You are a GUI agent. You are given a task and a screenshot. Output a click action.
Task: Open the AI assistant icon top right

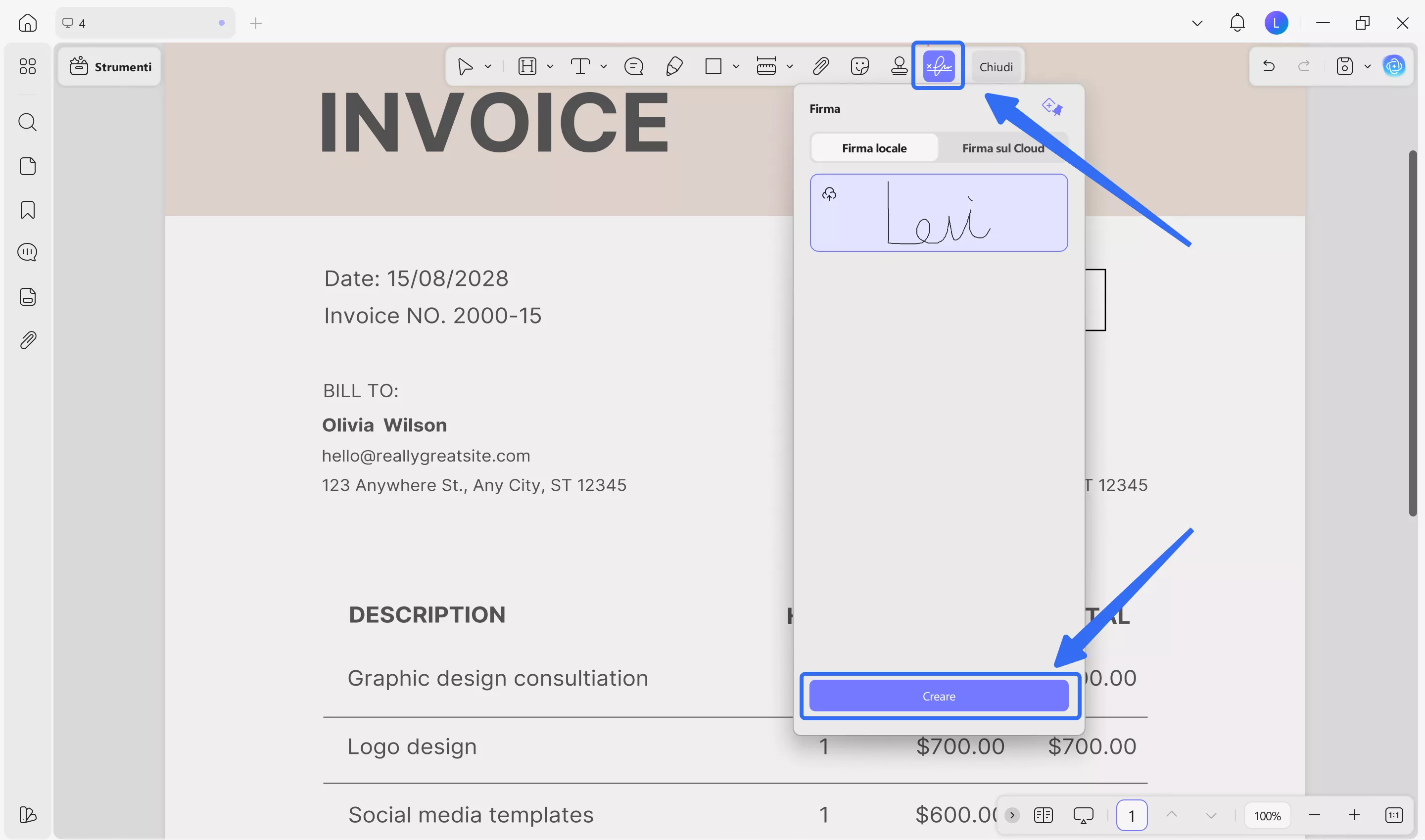1393,67
